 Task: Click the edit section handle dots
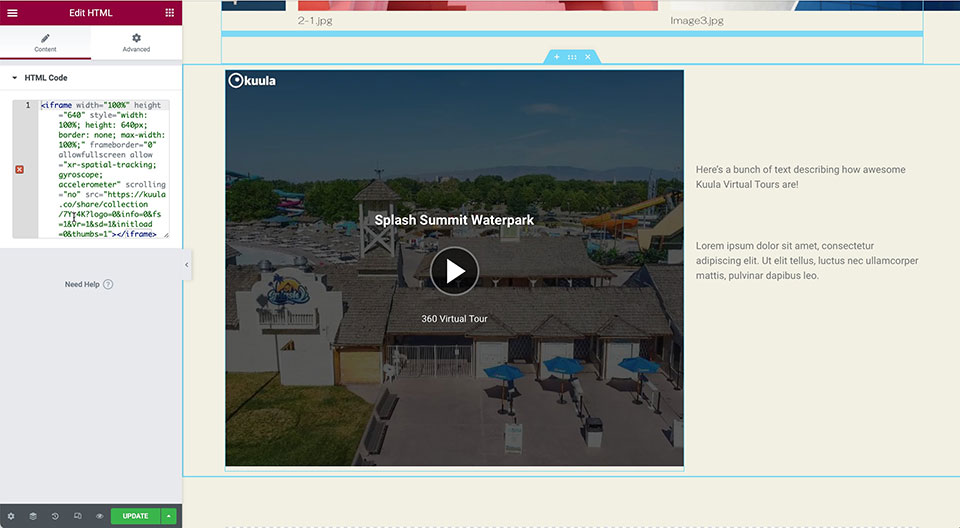pos(572,57)
